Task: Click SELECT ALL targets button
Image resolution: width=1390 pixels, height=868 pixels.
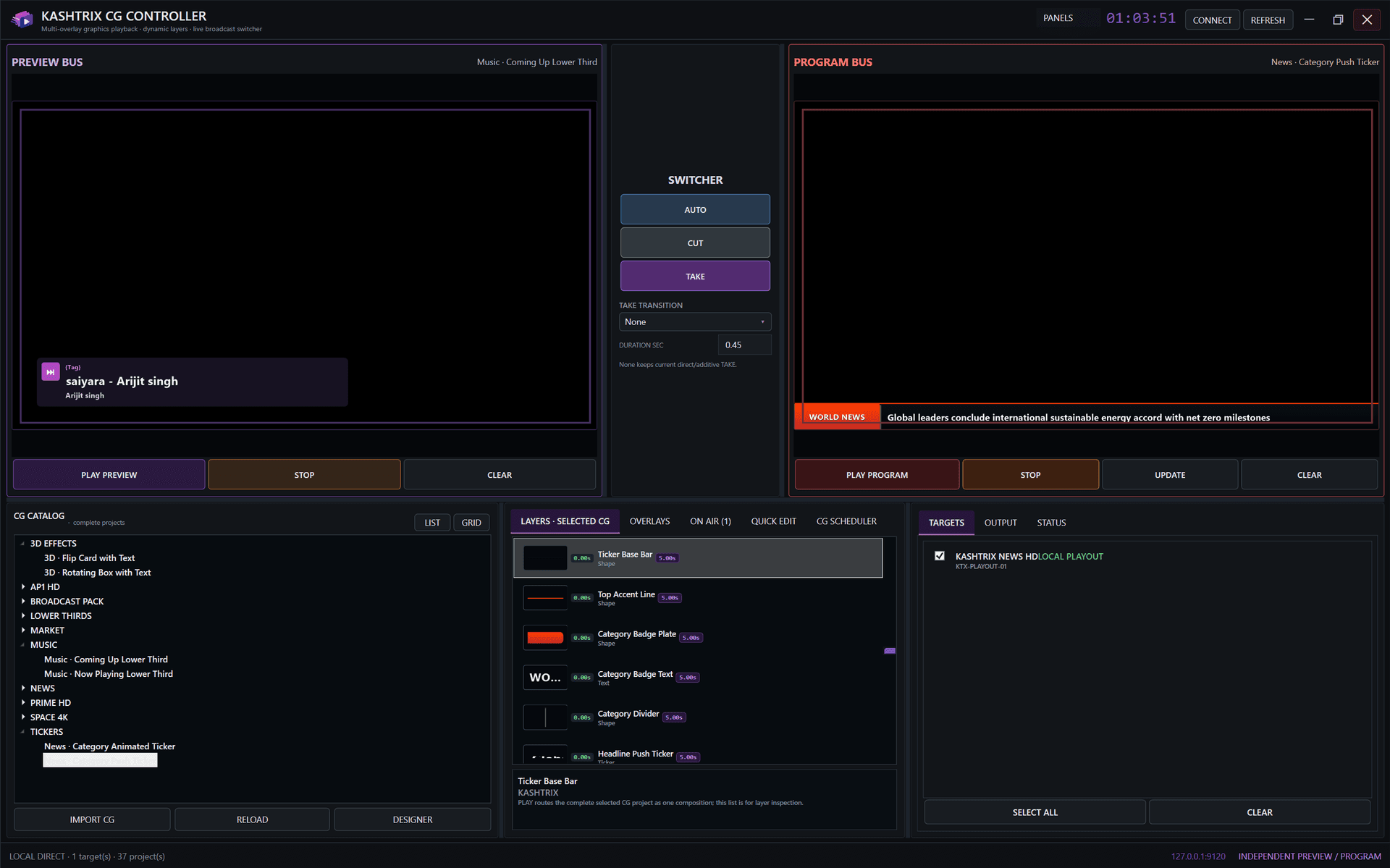Action: click(x=1035, y=812)
